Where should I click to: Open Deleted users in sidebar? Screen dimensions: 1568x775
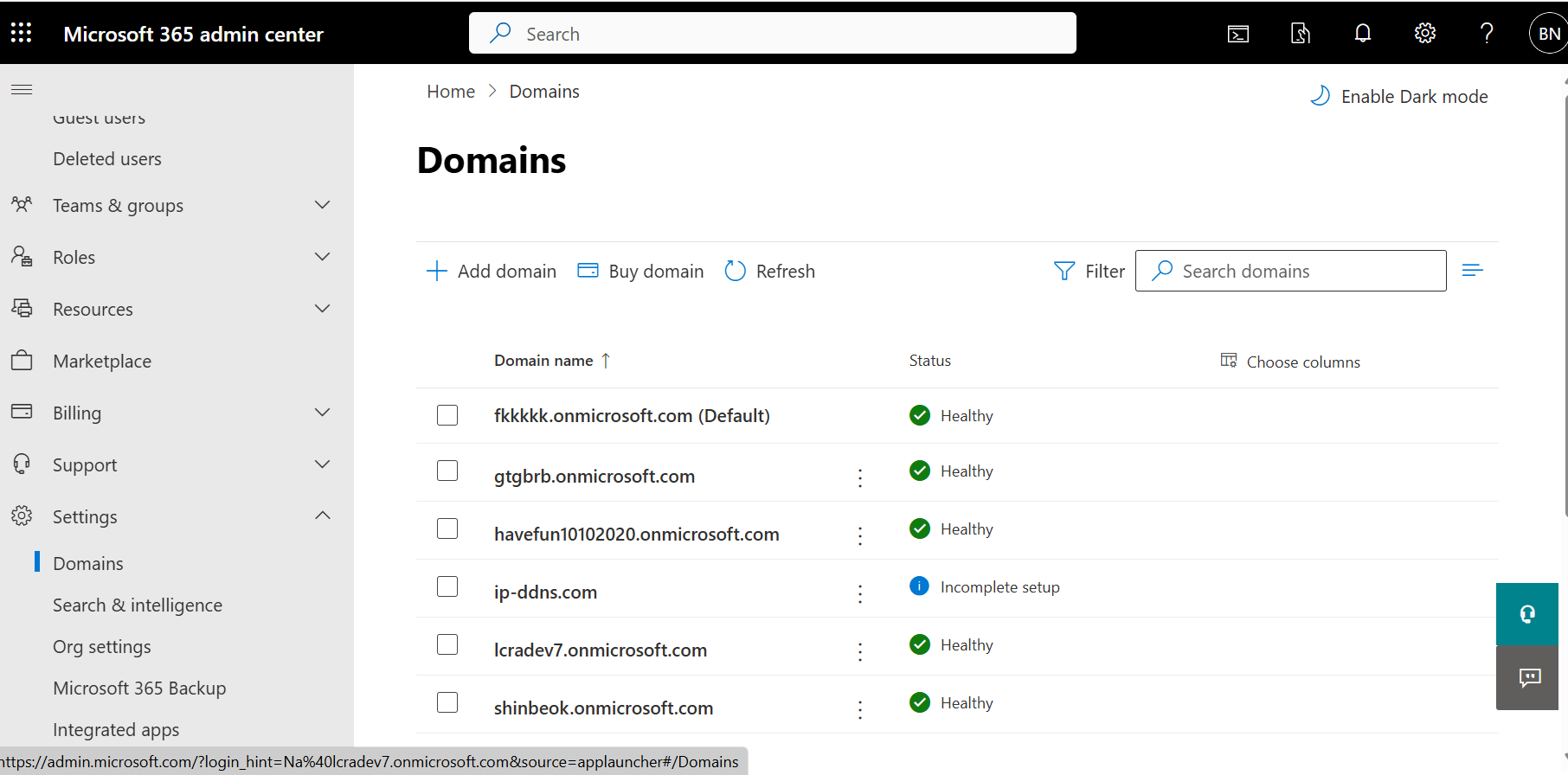107,159
